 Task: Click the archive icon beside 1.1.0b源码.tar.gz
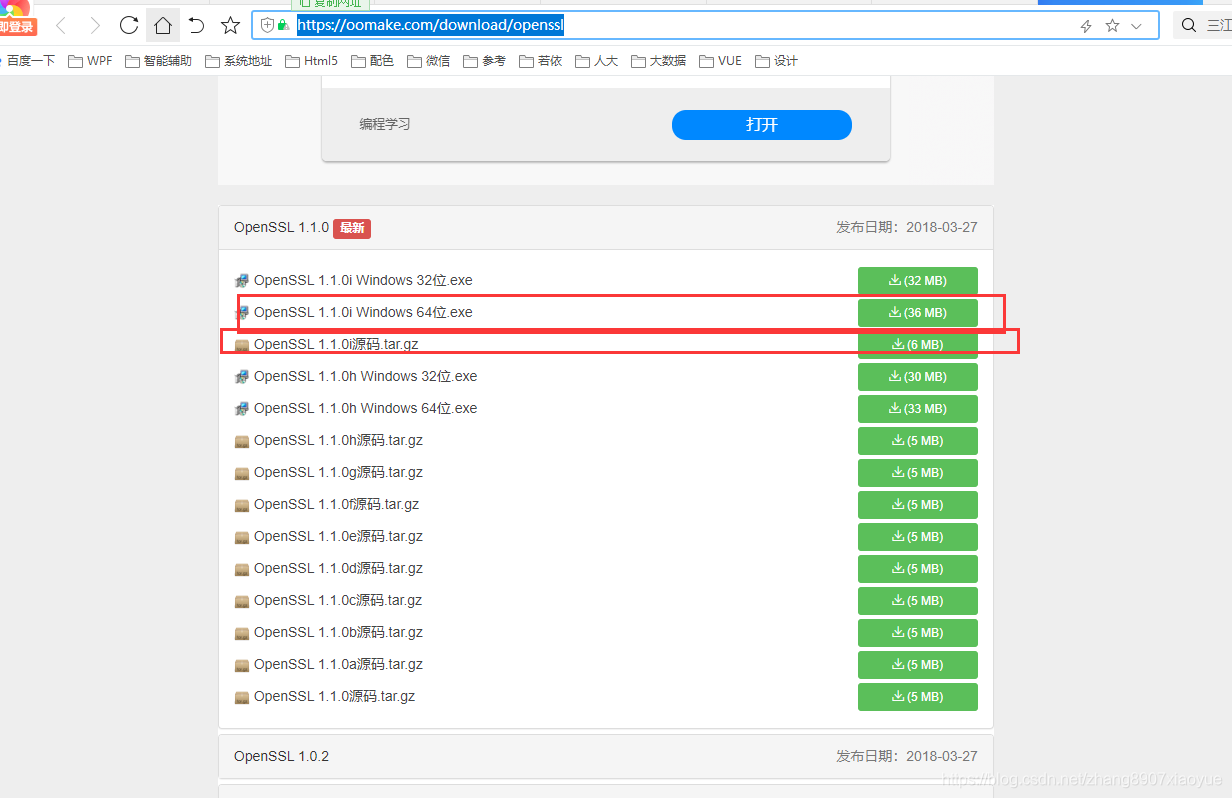click(241, 633)
